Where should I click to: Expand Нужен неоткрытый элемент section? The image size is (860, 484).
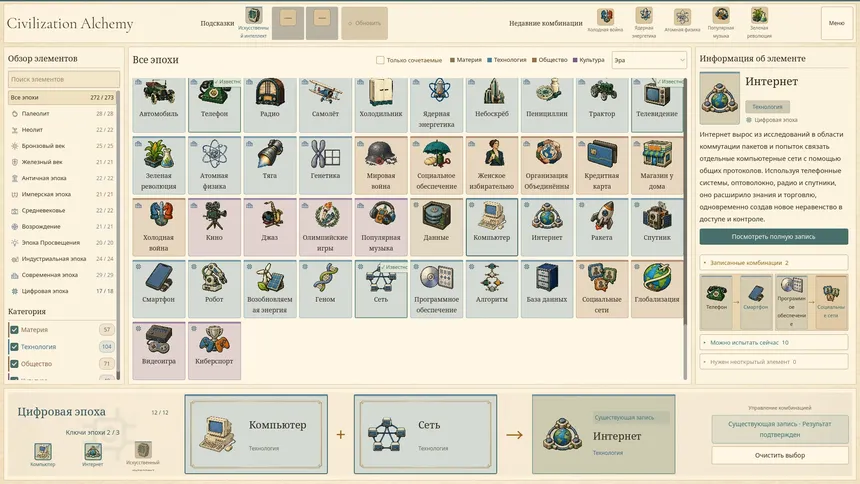click(774, 362)
